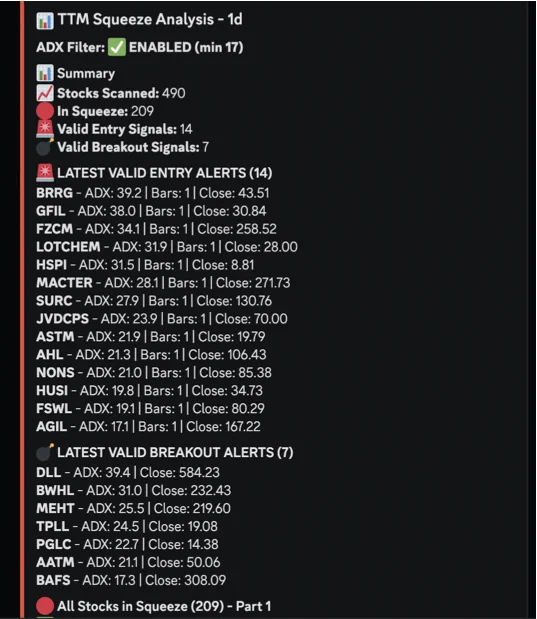Viewport: 537px width, 619px height.
Task: Click the siren icon beside LATEST VALID ENTRY ALERTS
Action: 45,173
